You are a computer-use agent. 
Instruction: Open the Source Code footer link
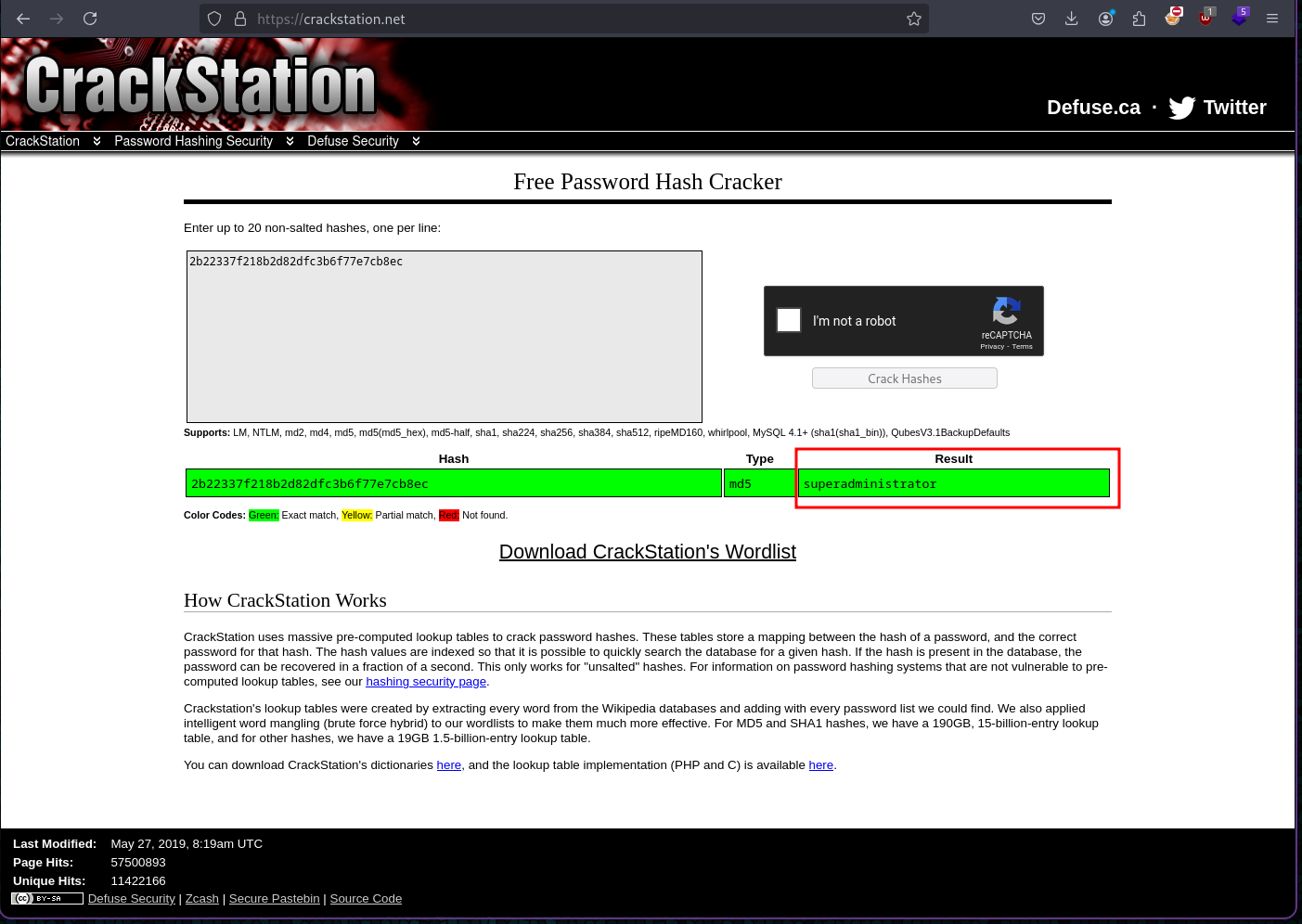tap(366, 899)
